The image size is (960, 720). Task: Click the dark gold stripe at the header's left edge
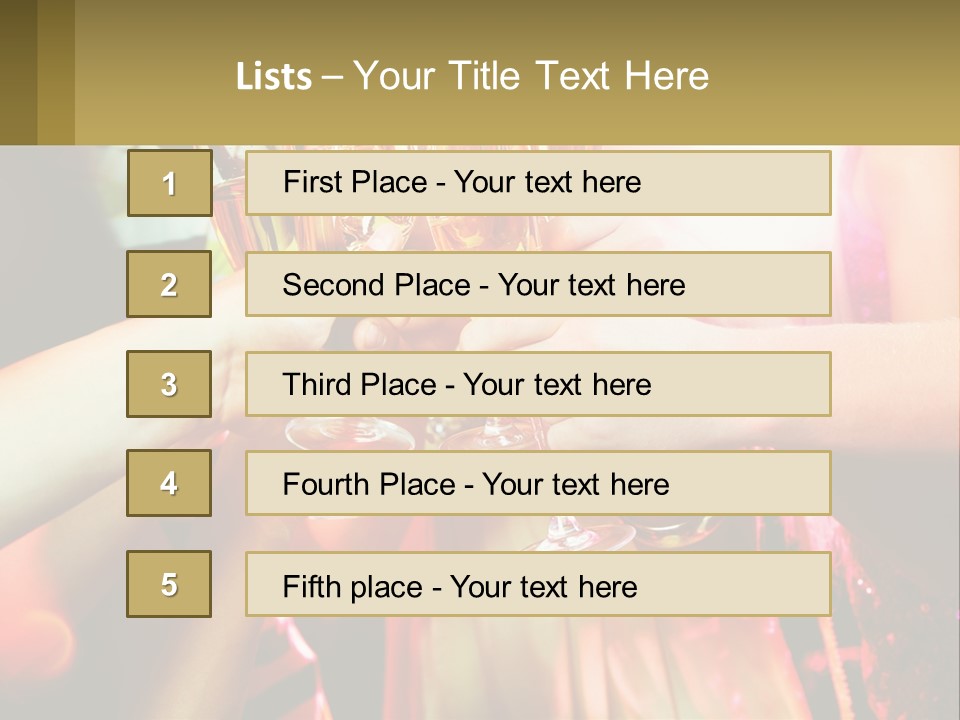tap(18, 72)
